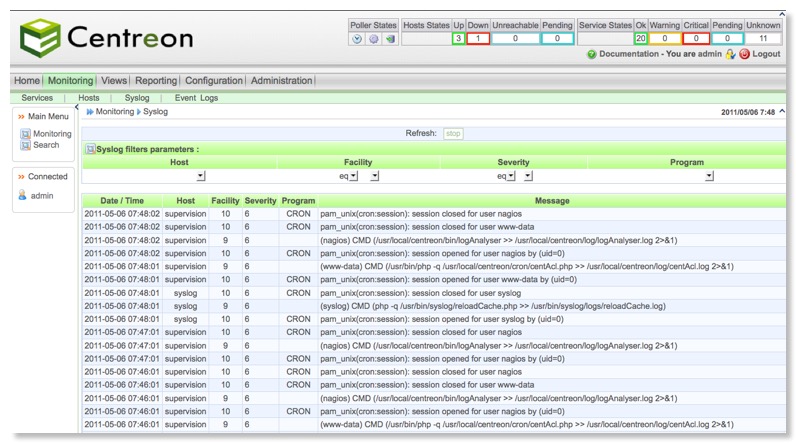Click the user profile icon beside admin text

730,54
